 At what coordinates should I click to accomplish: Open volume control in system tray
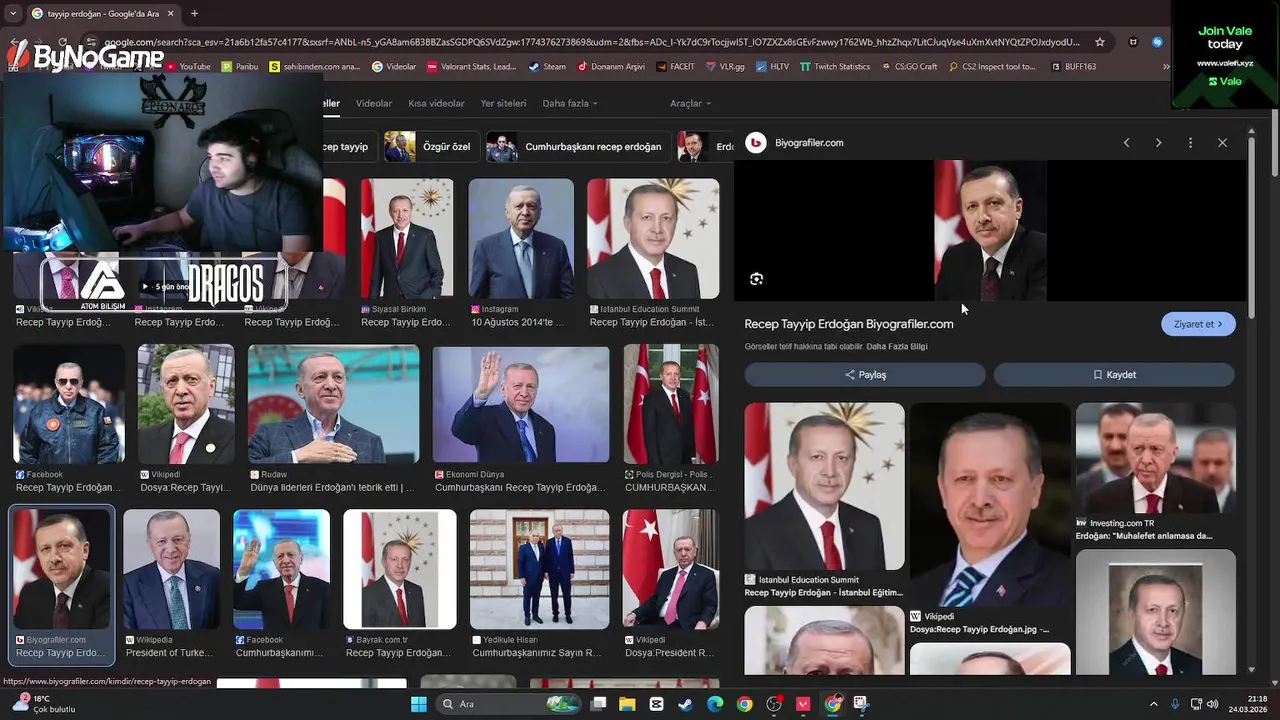point(1212,704)
